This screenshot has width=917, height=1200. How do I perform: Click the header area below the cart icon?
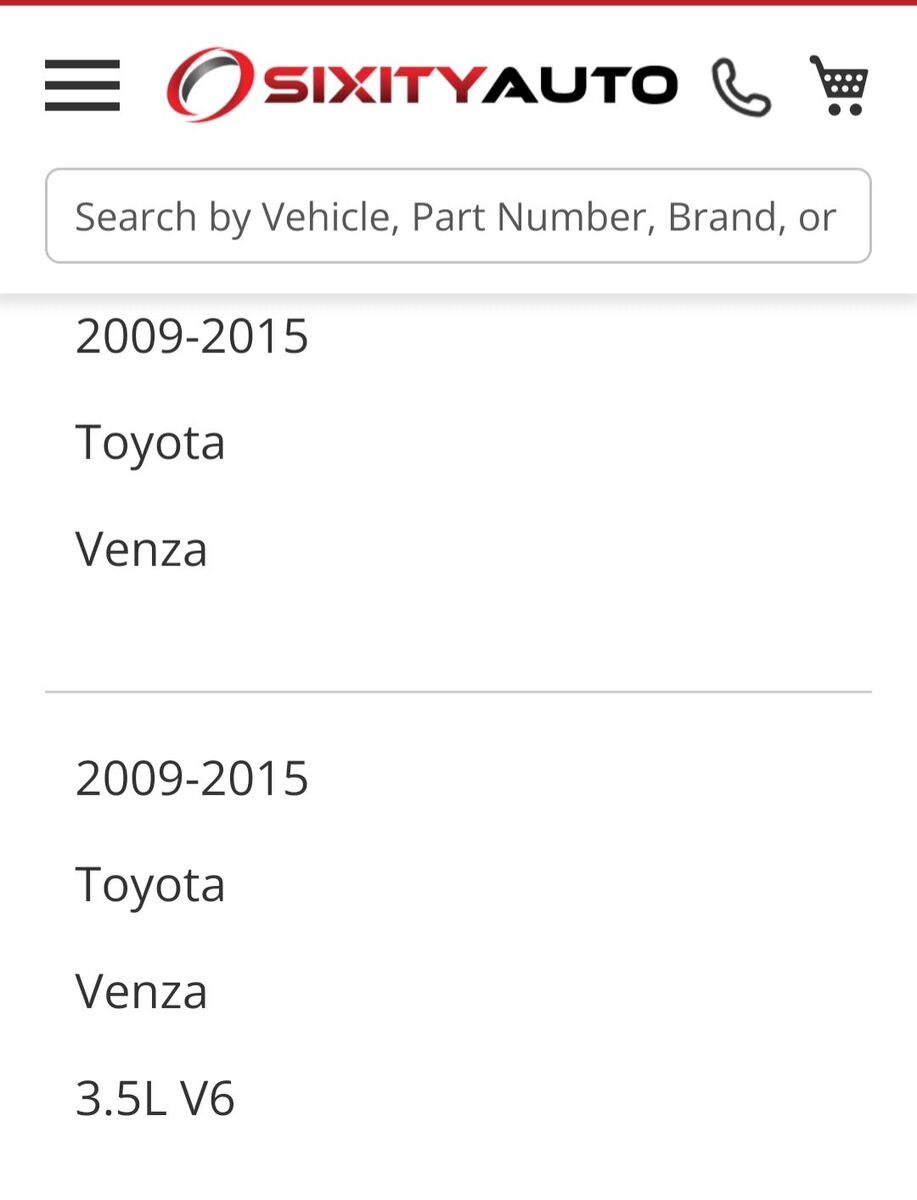[839, 140]
